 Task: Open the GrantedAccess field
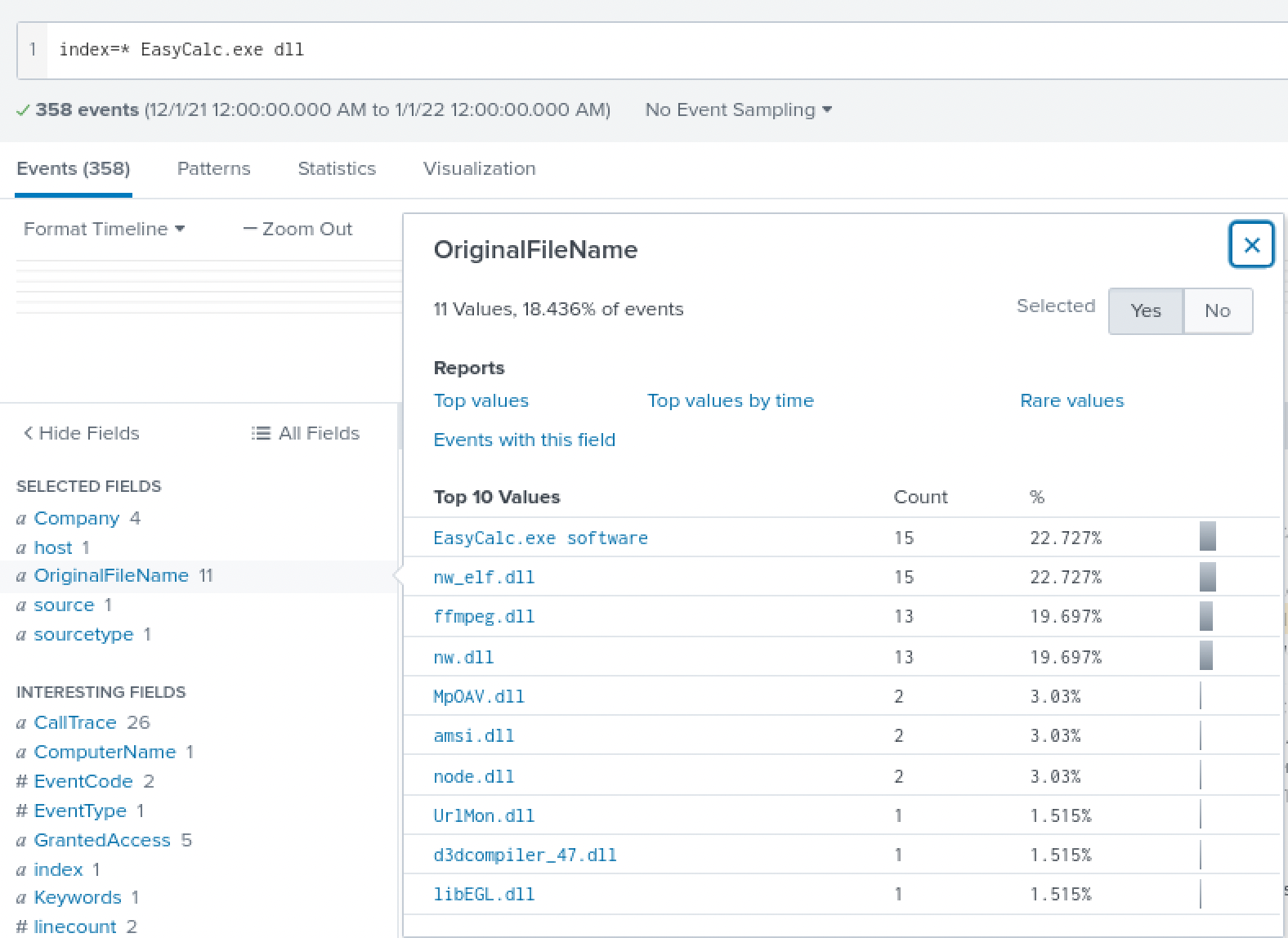point(102,840)
